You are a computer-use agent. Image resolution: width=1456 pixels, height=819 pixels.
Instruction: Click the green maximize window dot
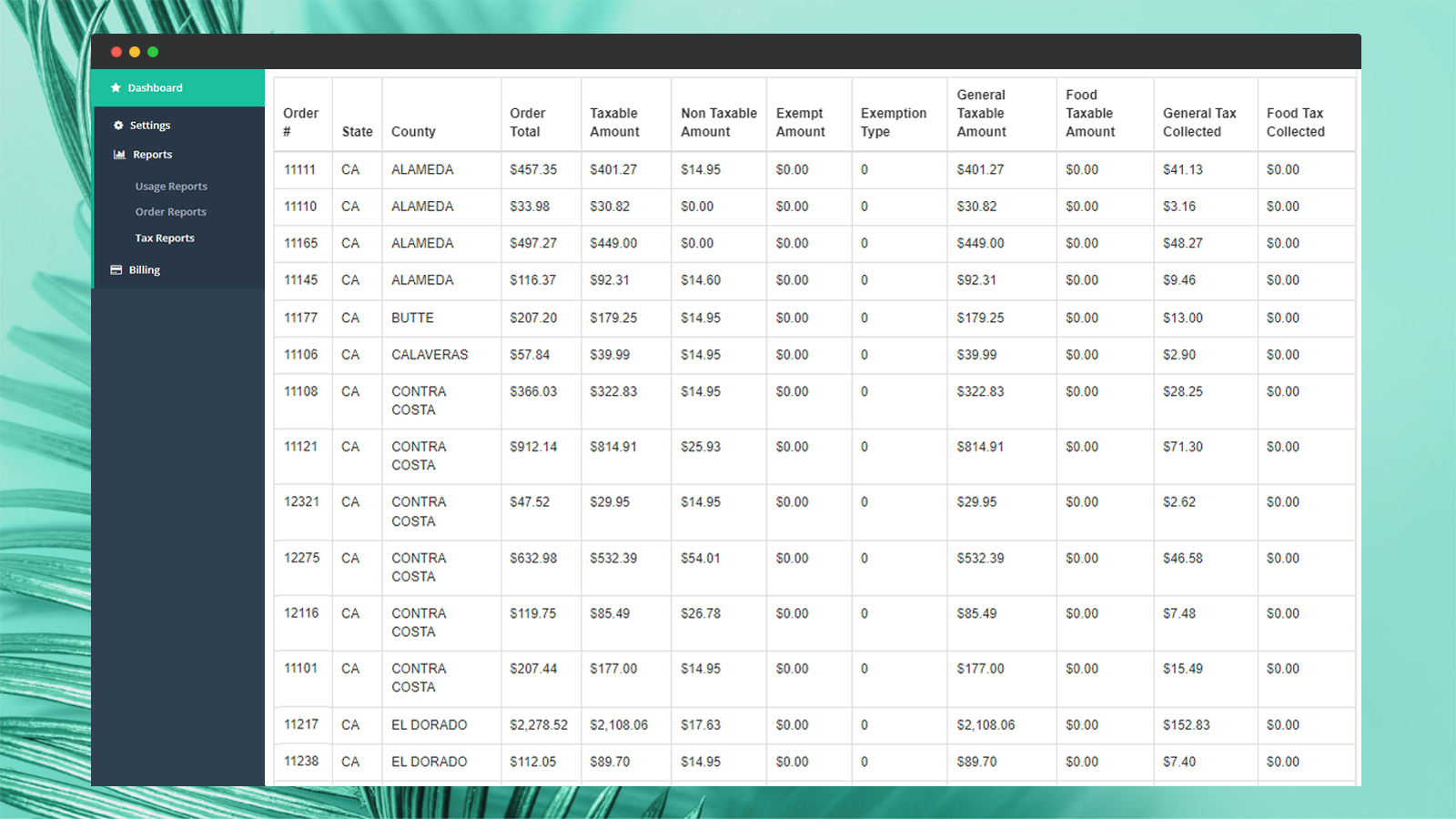[153, 52]
